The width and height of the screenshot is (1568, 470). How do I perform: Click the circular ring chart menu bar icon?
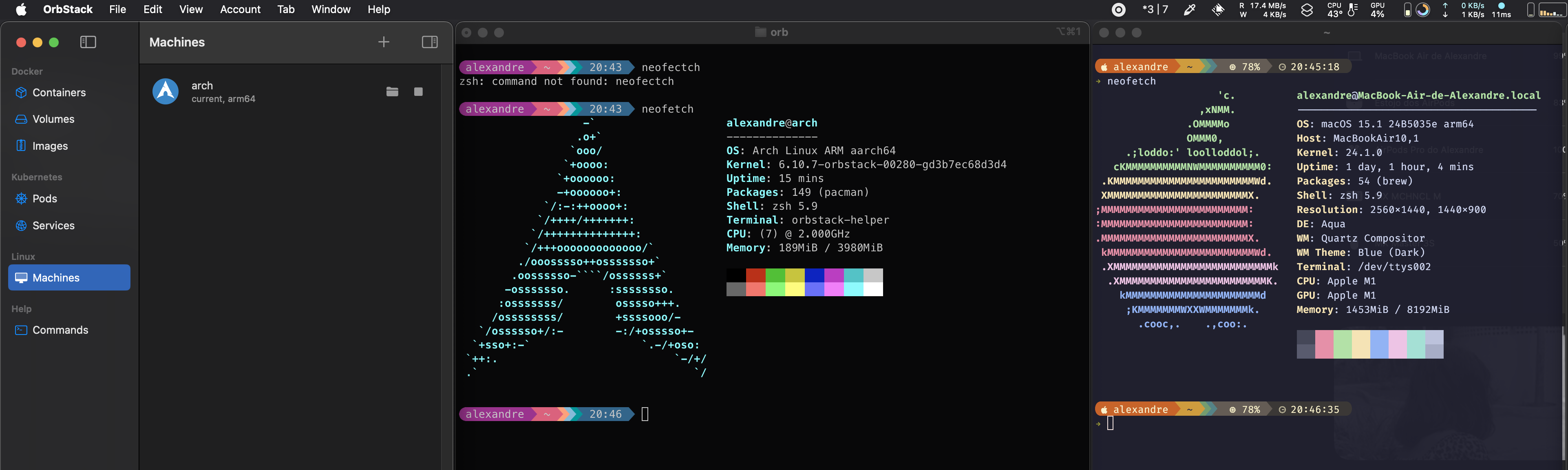pos(1422,9)
